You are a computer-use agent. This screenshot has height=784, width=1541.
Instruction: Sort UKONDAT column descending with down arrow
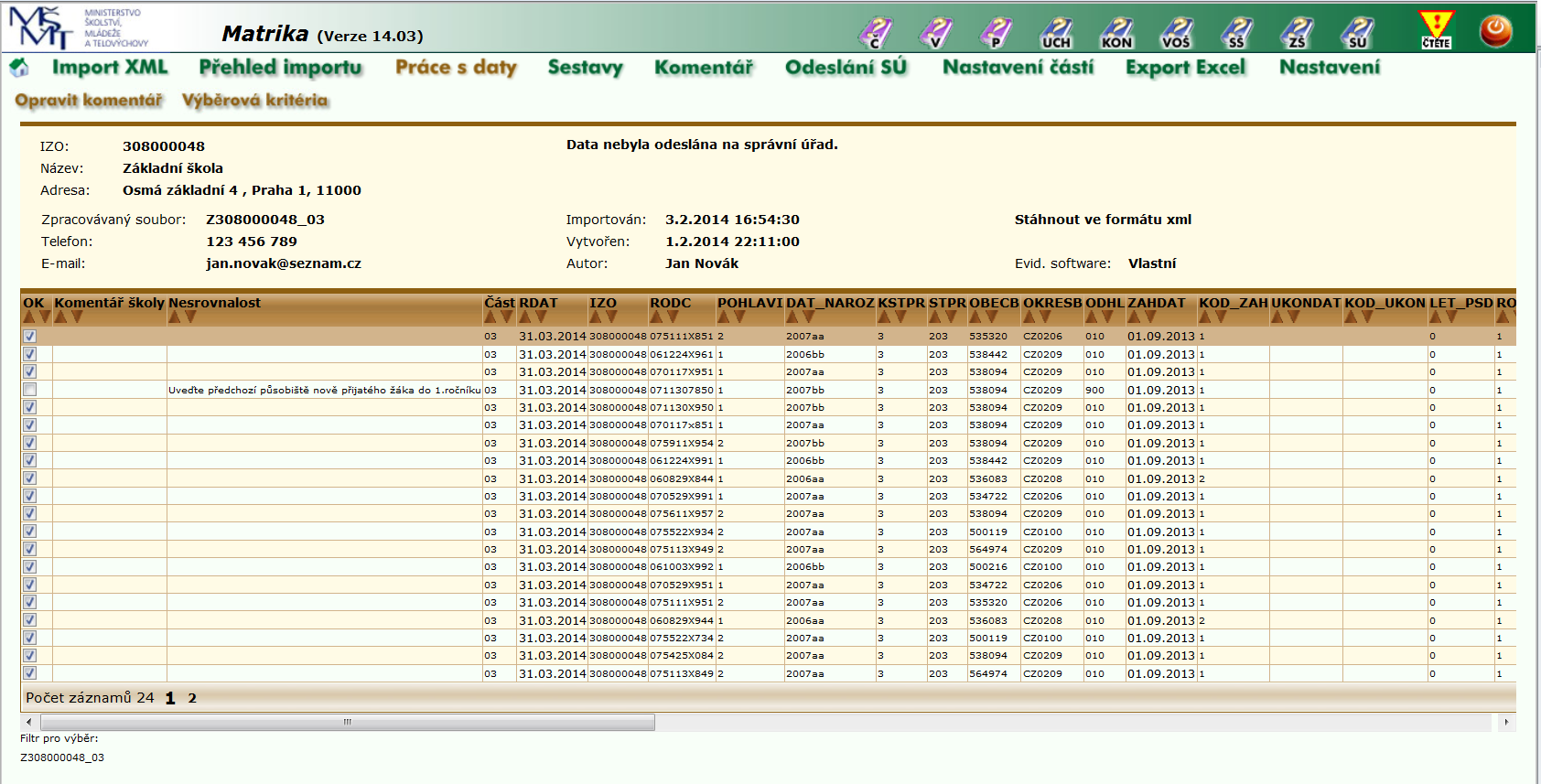(1293, 317)
